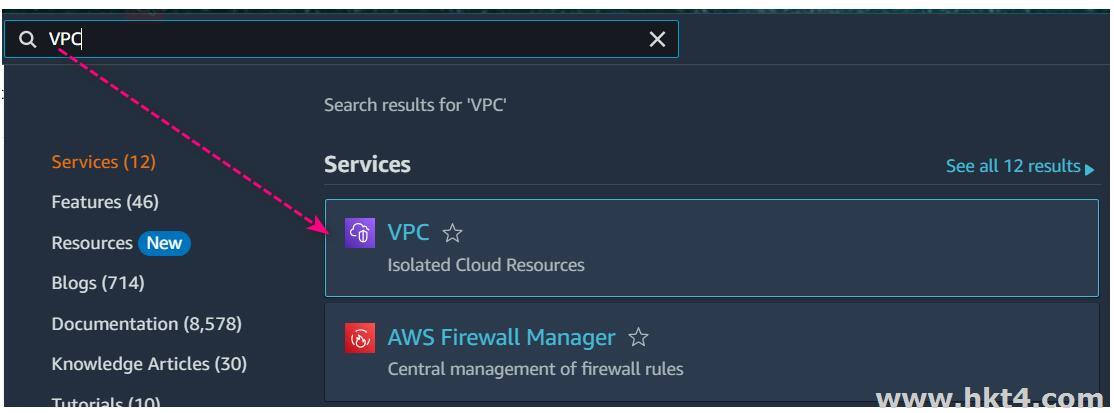Select the Services (12) category
The height and width of the screenshot is (413, 1114).
click(x=104, y=162)
